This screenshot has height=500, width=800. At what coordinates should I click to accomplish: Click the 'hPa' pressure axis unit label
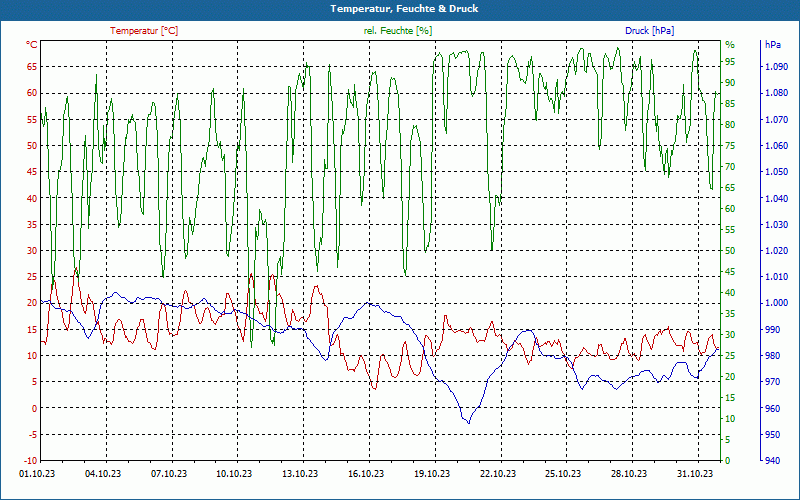pos(773,45)
